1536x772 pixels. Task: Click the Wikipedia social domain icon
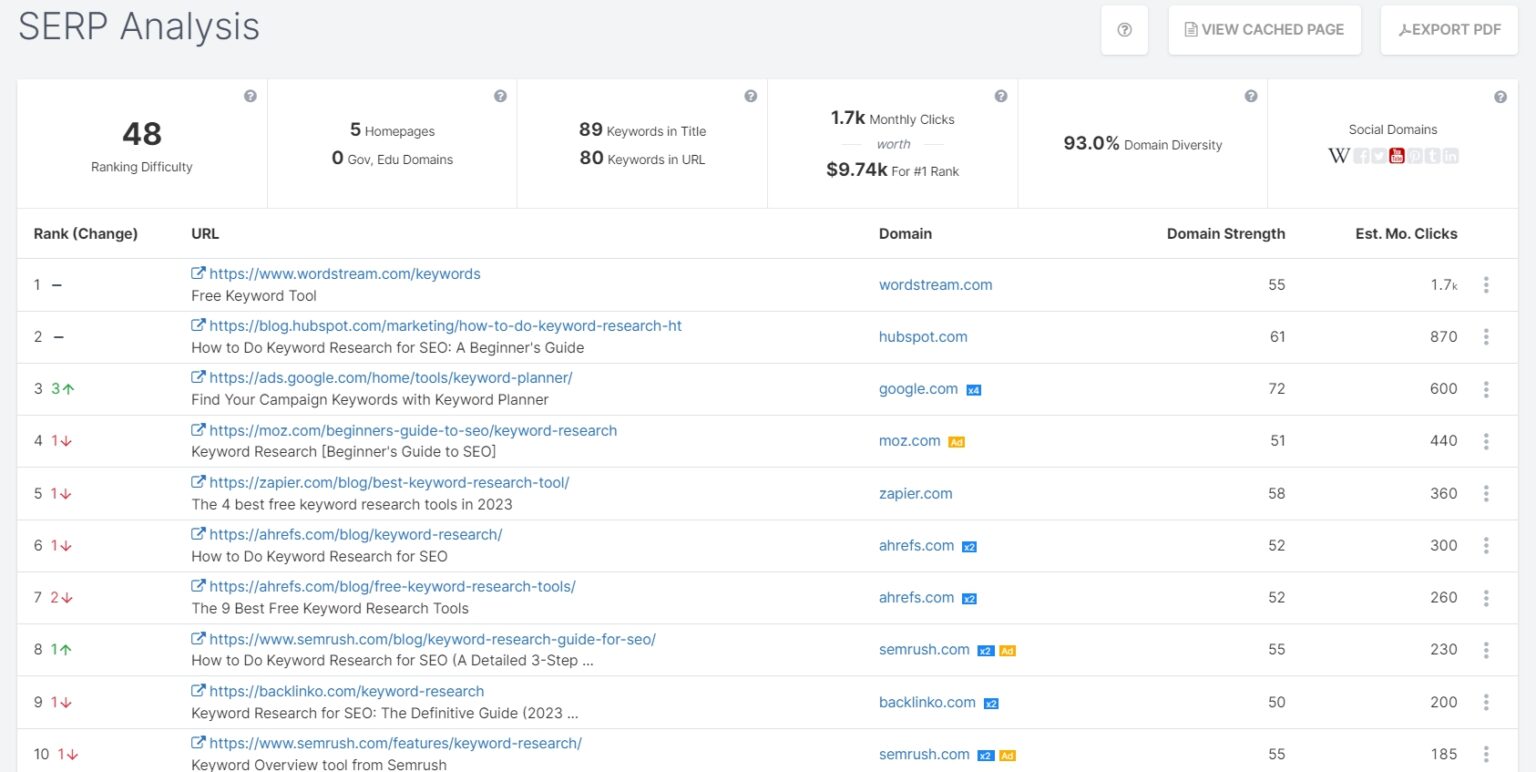1339,155
